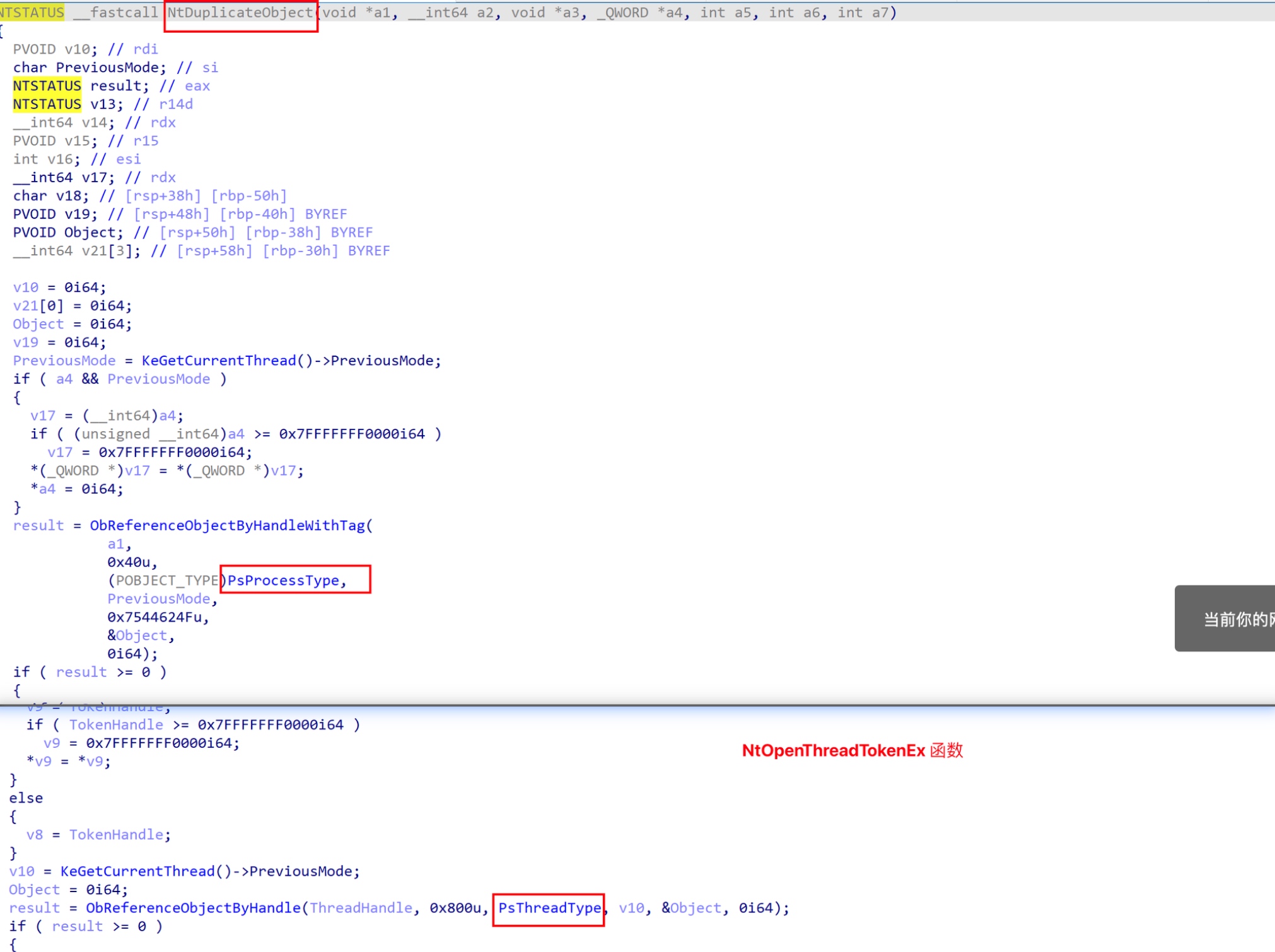Click ThreadHandle argument in ObReferenceObjectByHandle call
This screenshot has height=952, width=1275.
(x=362, y=908)
